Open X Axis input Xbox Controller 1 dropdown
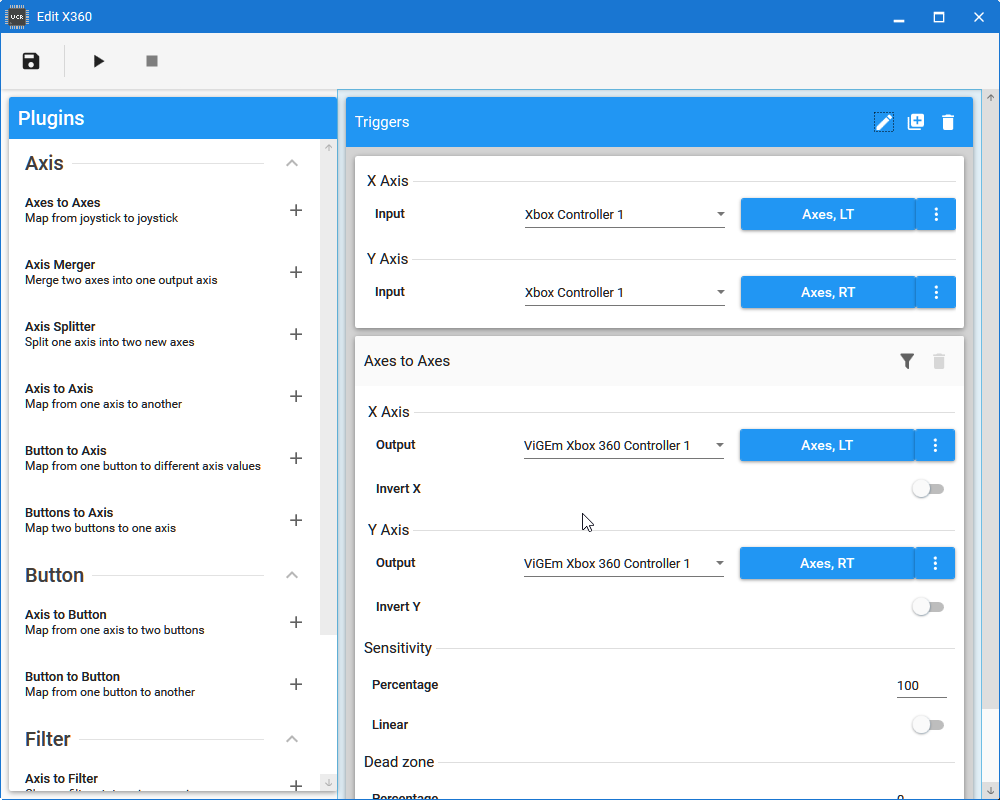This screenshot has width=1000, height=800. (624, 215)
